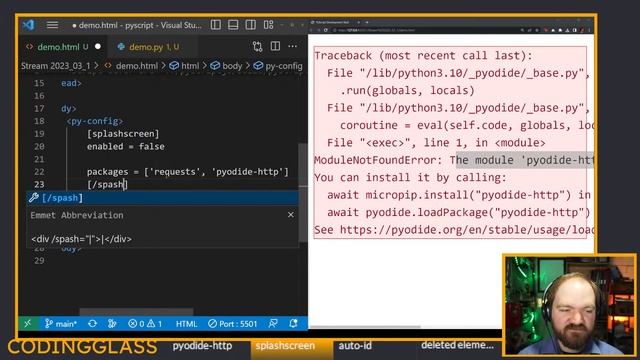Image resolution: width=640 pixels, height=360 pixels.
Task: Switch to demo.html editor tab
Action: point(63,47)
